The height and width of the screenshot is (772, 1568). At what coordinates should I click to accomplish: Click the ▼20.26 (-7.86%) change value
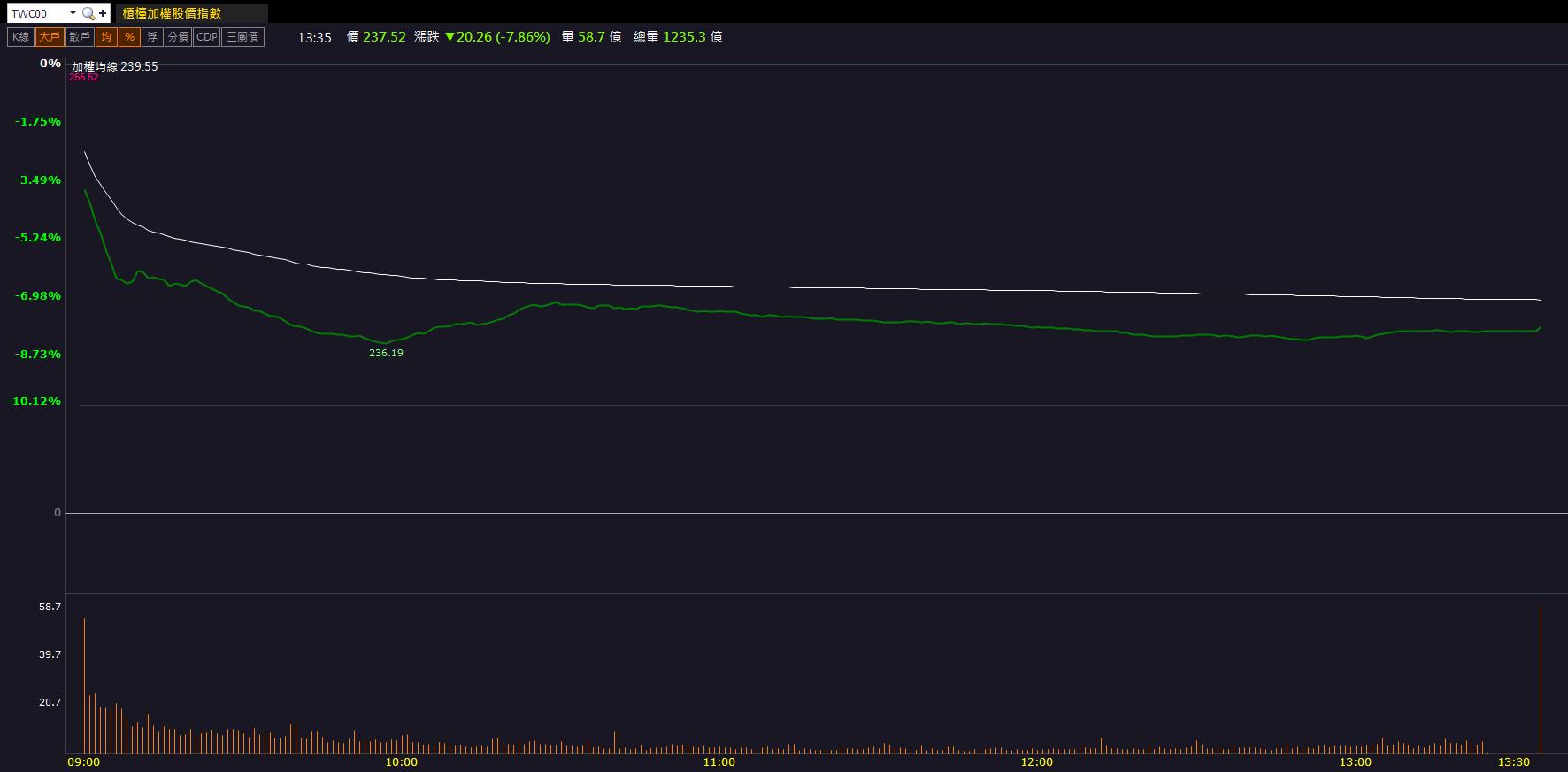497,37
